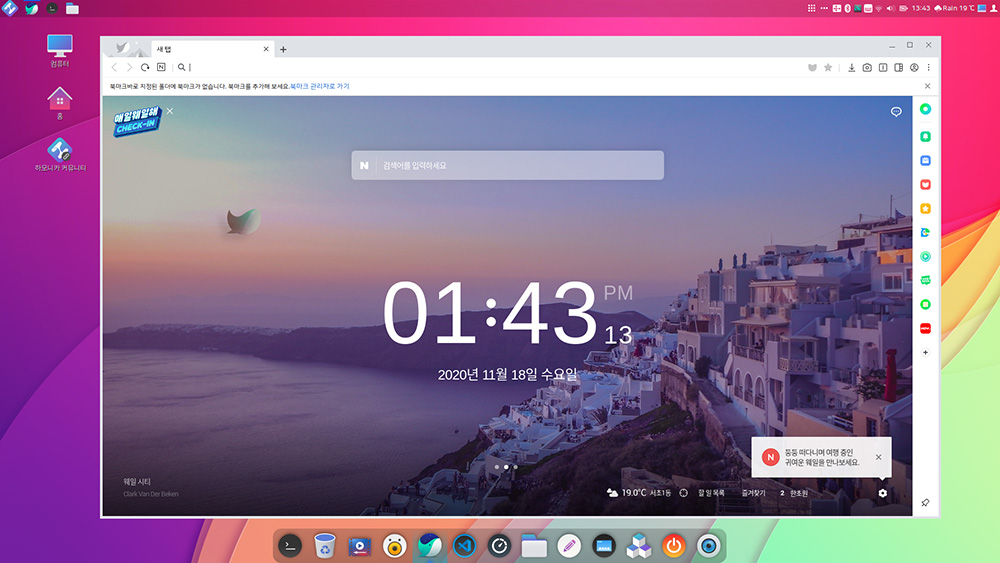1000x563 pixels.
Task: Dismiss the bookmark bar notice
Action: (927, 86)
